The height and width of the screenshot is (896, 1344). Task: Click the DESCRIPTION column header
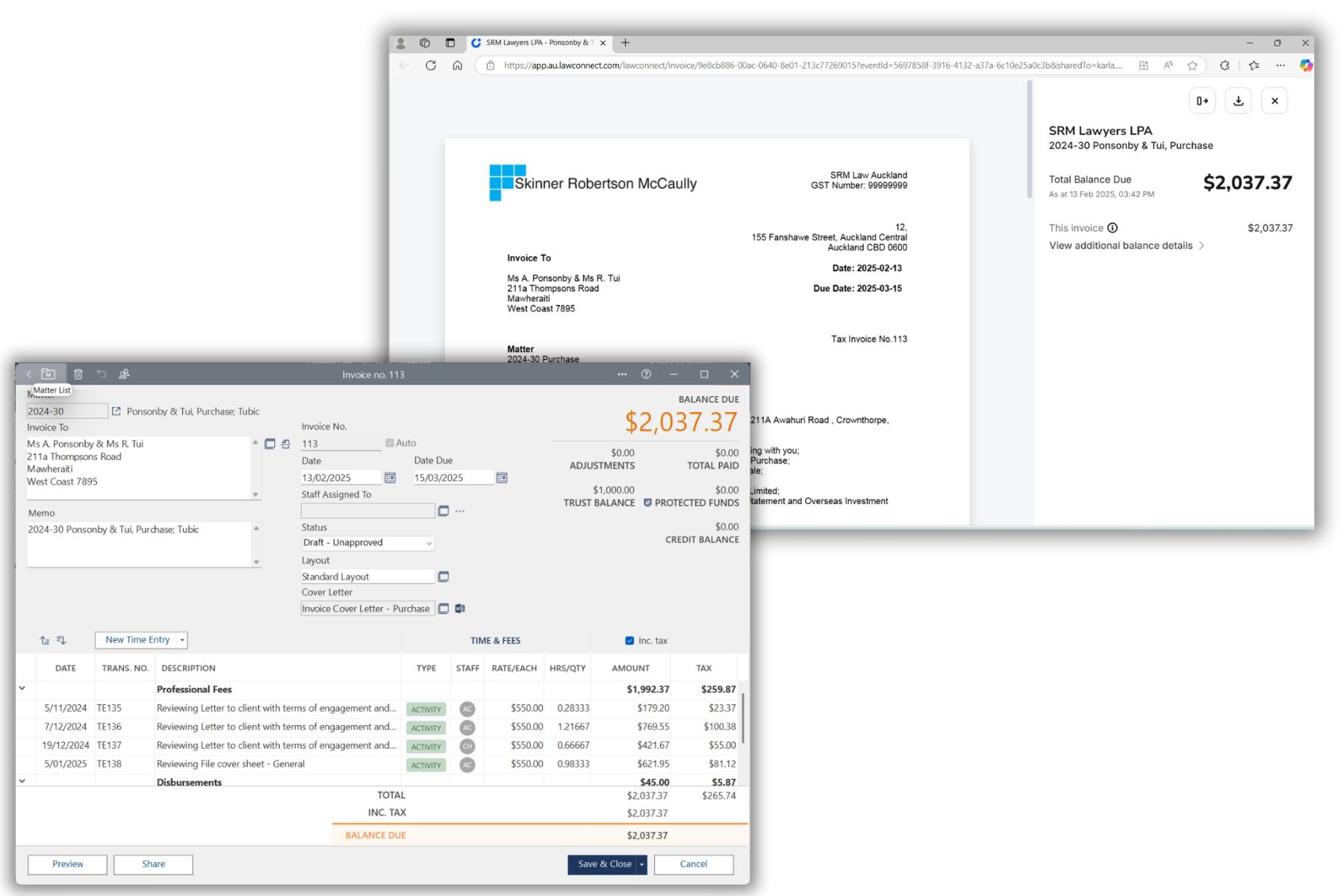[x=188, y=668]
